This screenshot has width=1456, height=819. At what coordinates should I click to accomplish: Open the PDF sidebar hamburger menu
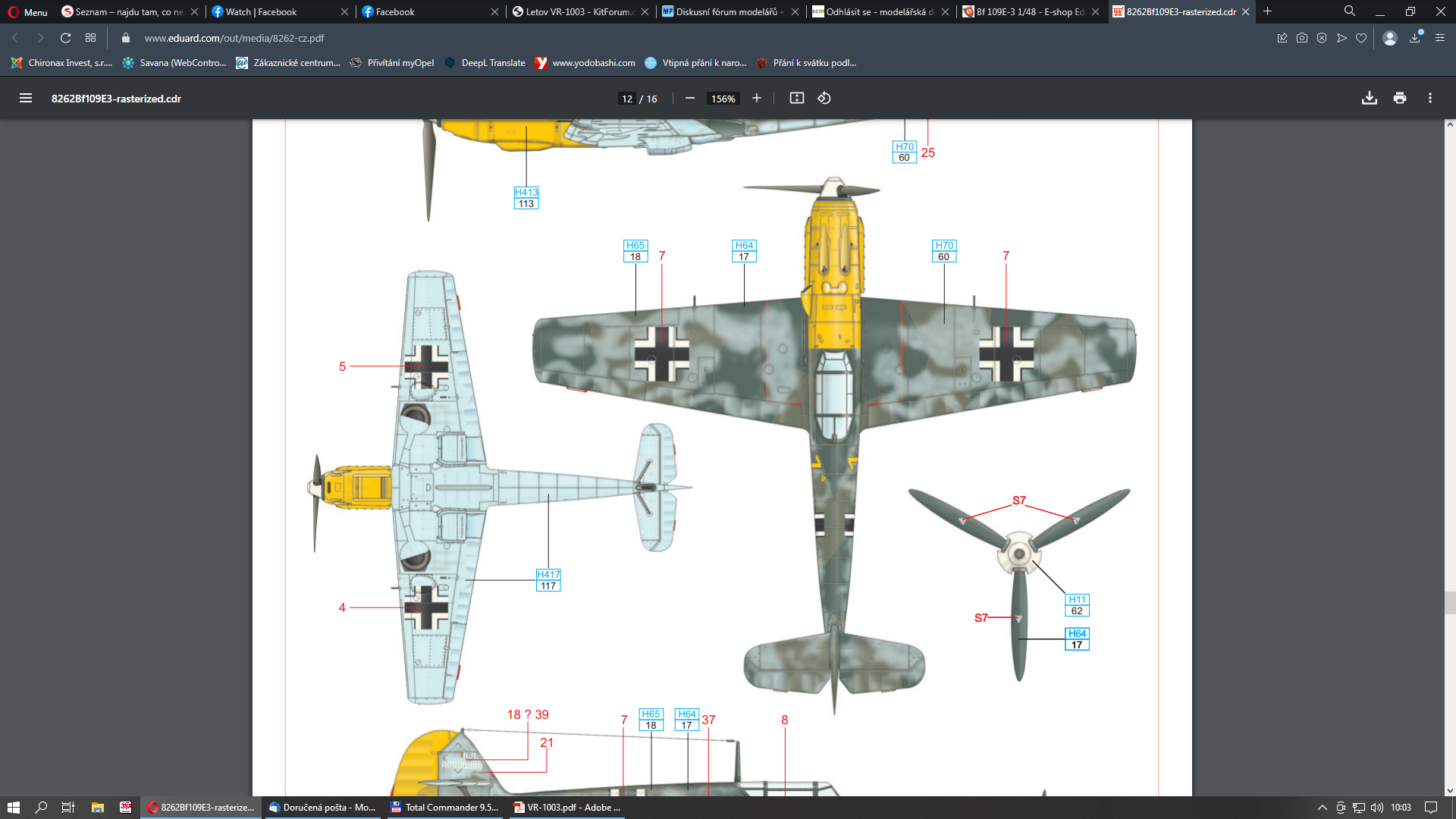pyautogui.click(x=26, y=99)
